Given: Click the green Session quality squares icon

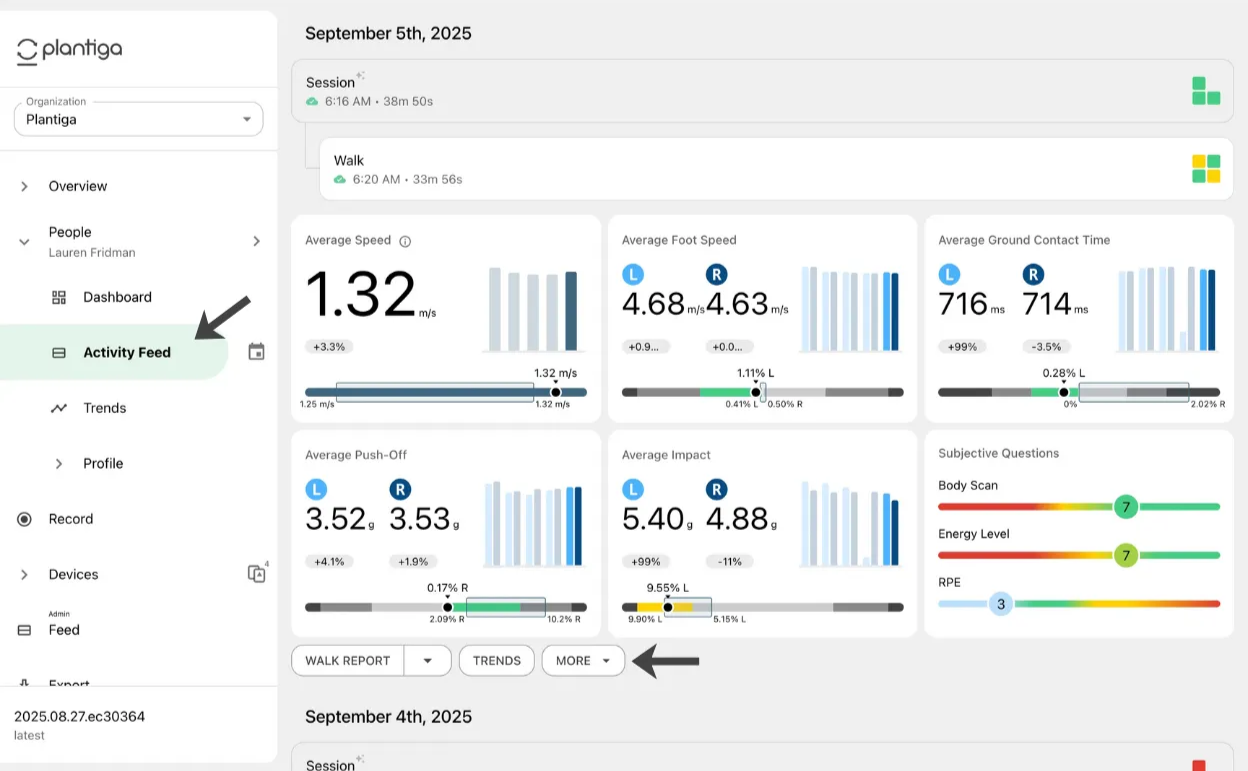Looking at the screenshot, I should tap(1206, 91).
